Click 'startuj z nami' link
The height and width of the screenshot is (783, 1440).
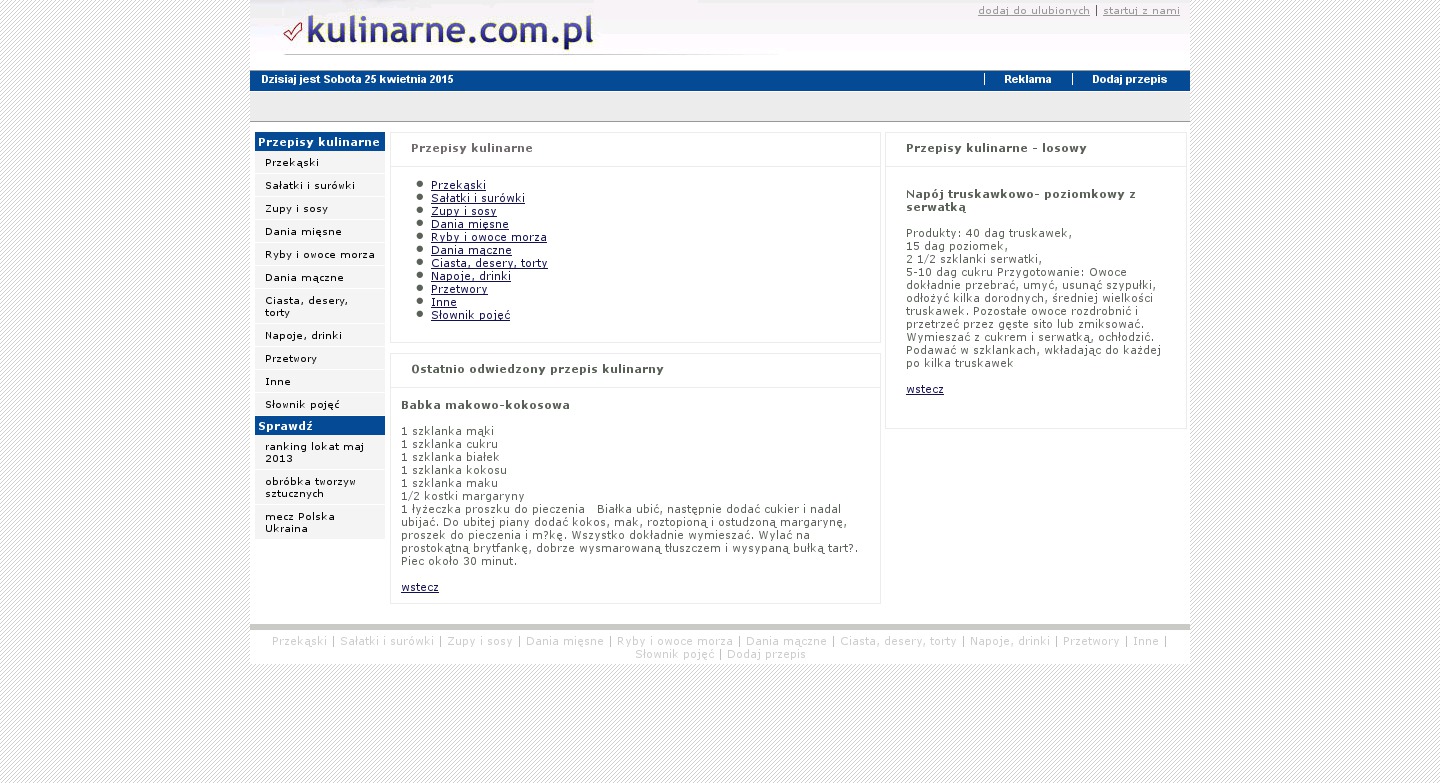(1141, 11)
